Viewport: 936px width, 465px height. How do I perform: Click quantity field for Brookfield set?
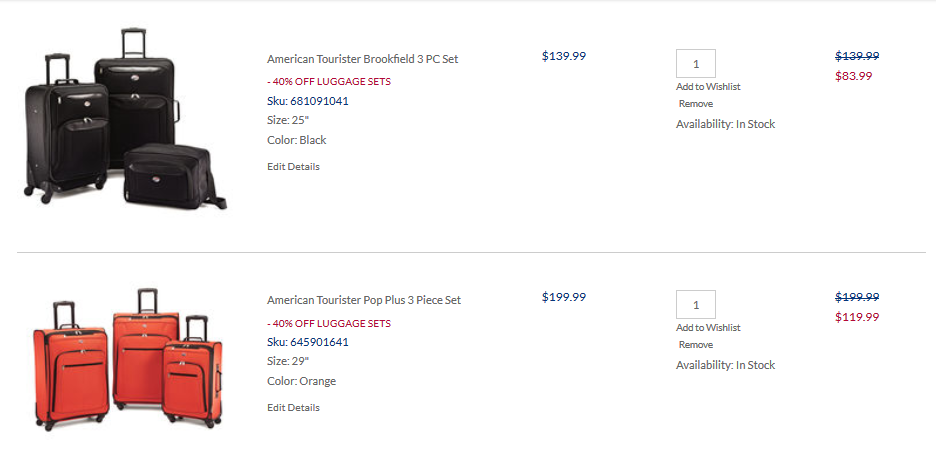coord(695,63)
